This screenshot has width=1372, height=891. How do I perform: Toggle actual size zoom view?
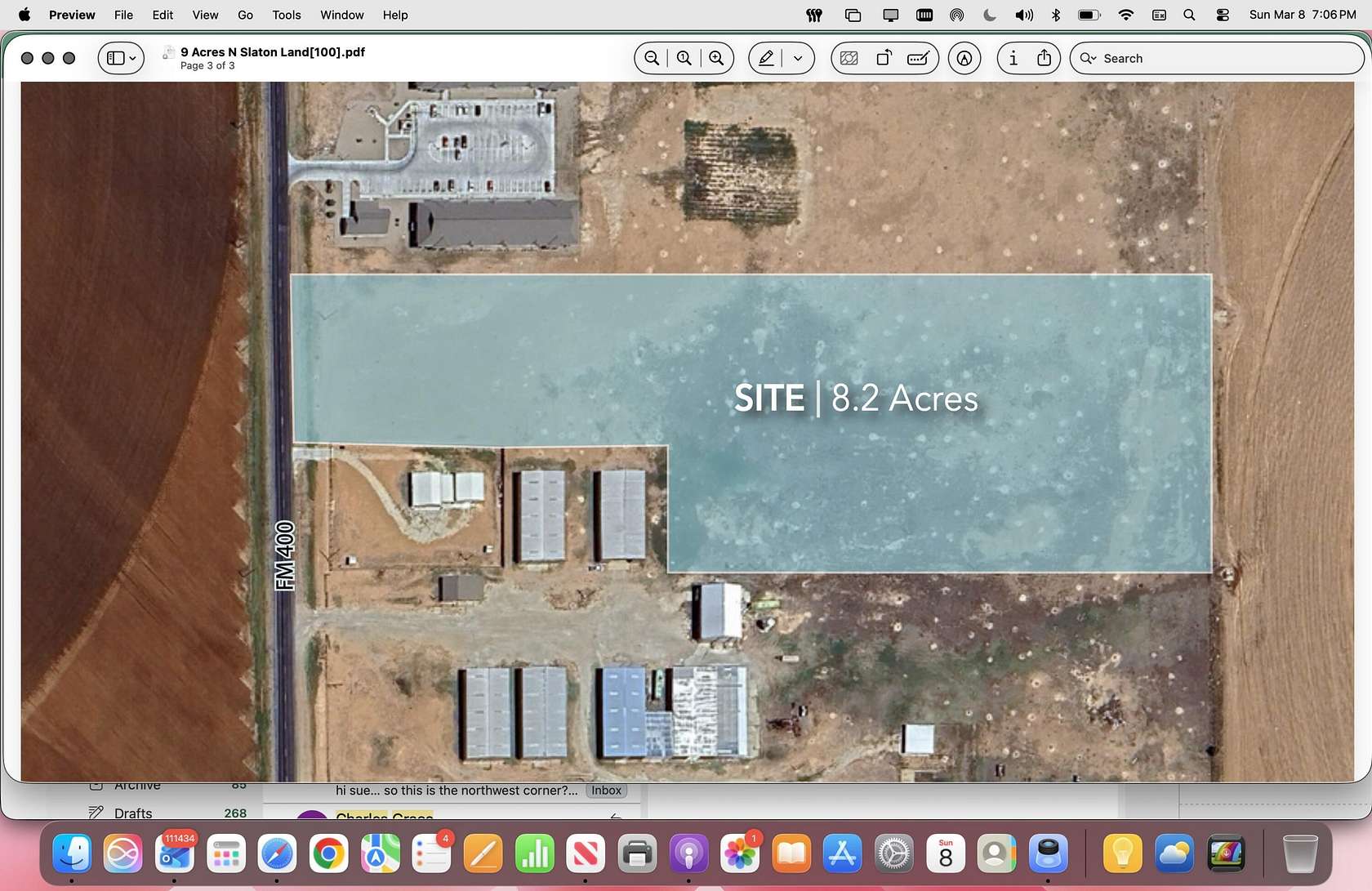click(684, 58)
